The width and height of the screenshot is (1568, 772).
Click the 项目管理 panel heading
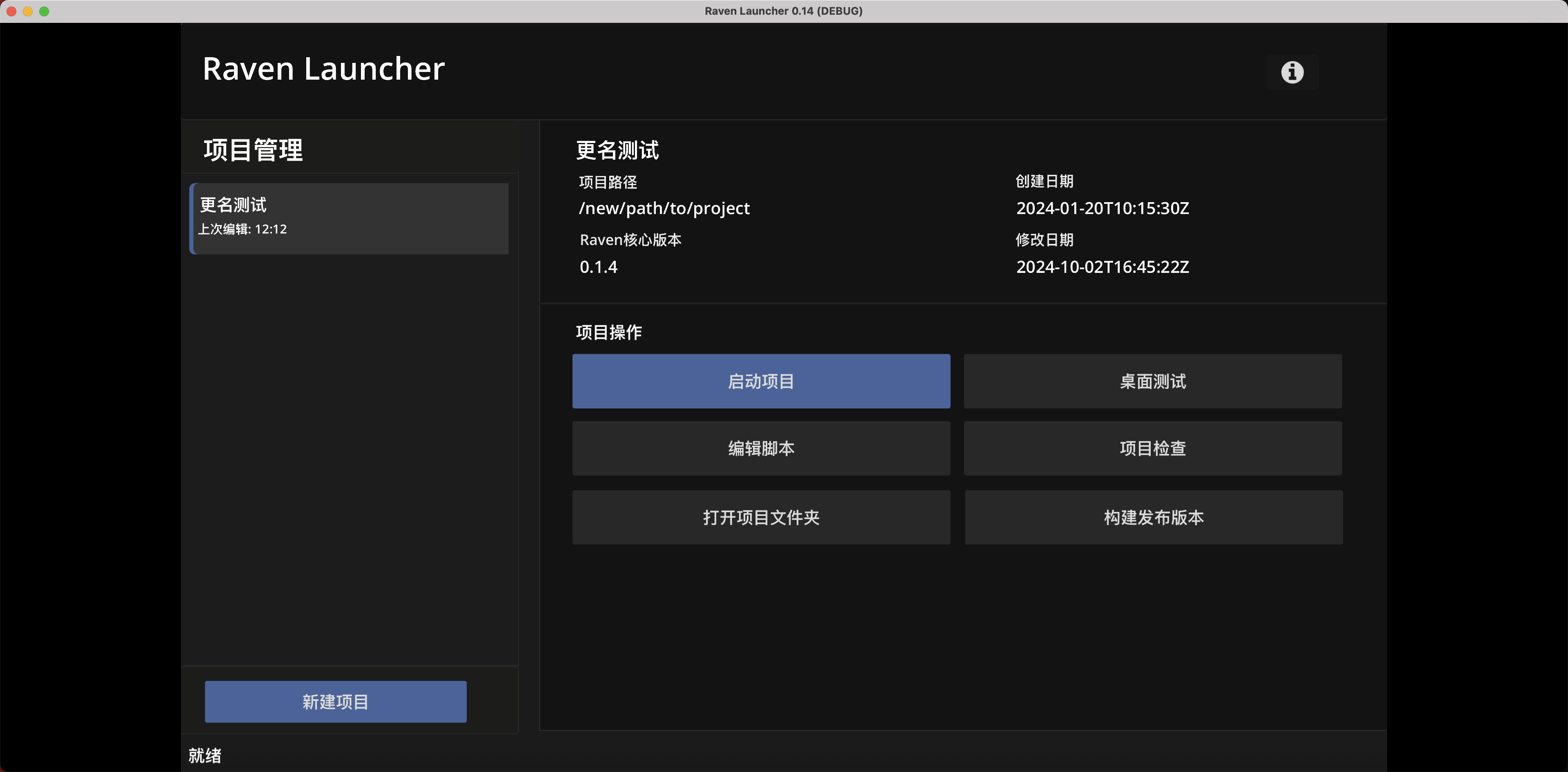[253, 150]
